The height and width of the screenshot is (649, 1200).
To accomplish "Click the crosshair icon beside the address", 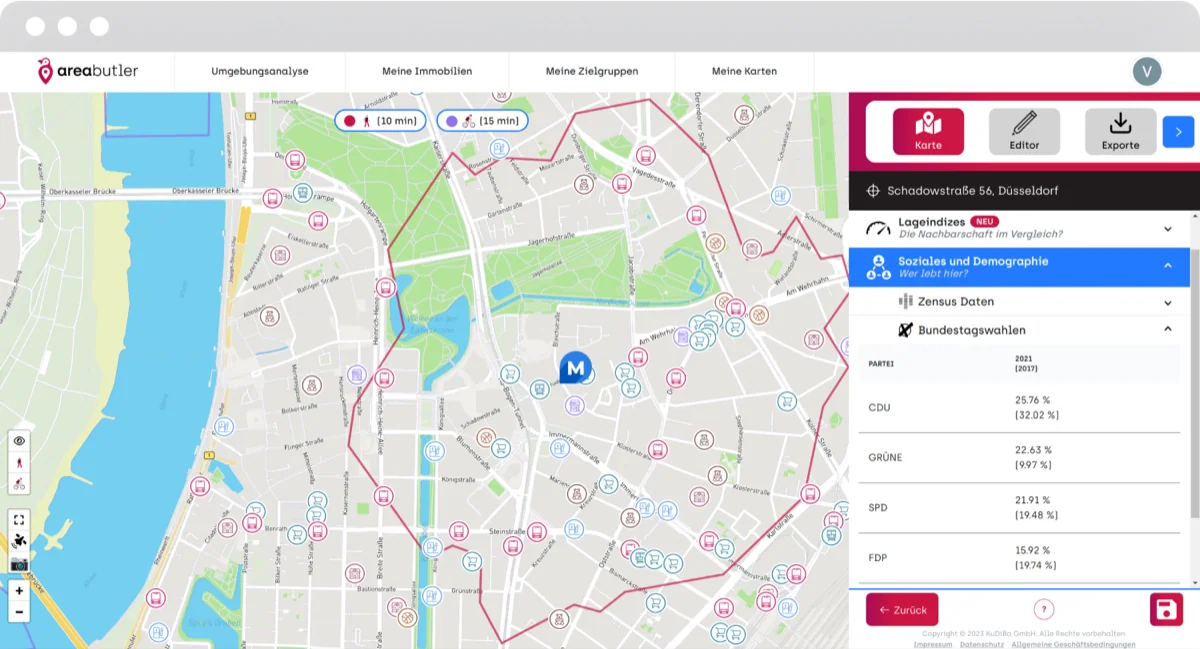I will tap(873, 190).
